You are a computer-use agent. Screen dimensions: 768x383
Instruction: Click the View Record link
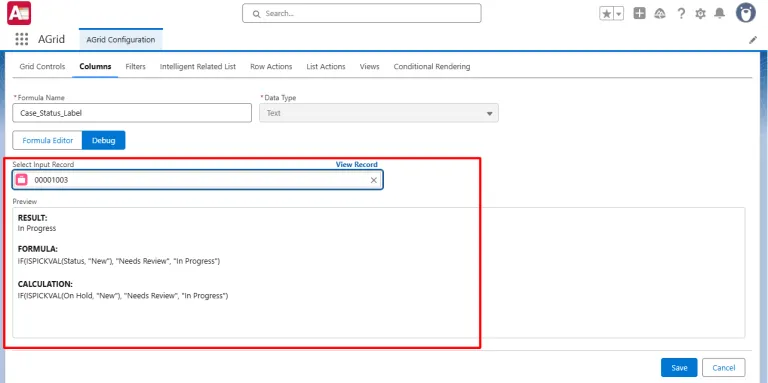click(x=357, y=165)
